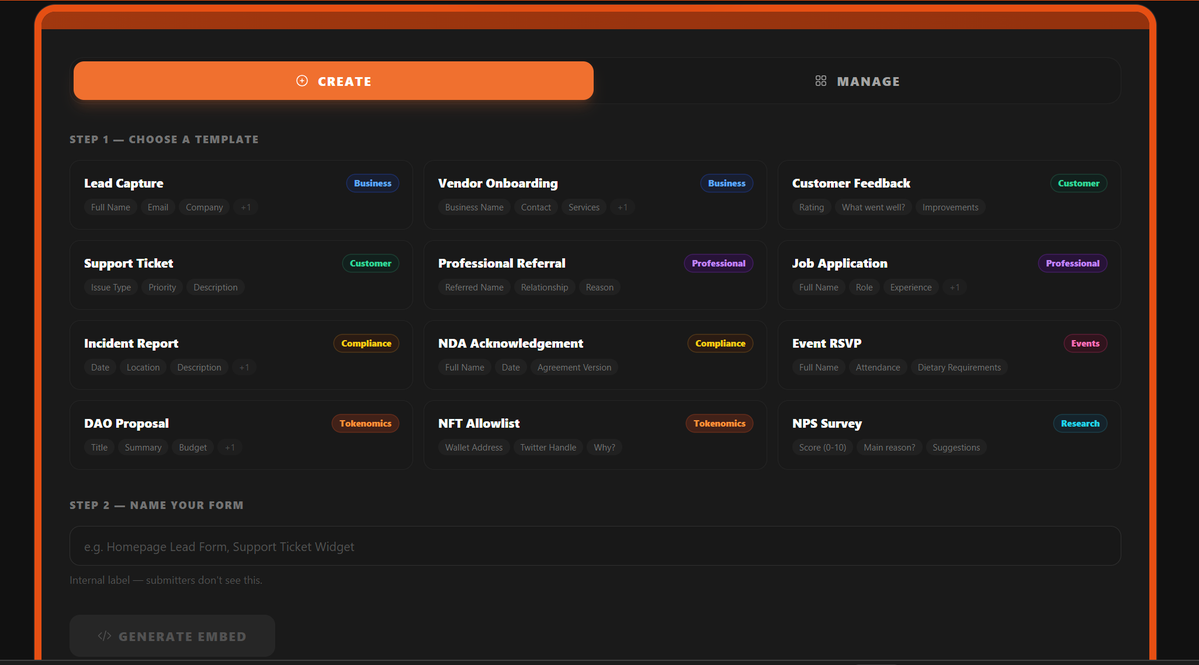Click the Research badge on NPS Survey

coord(1080,423)
